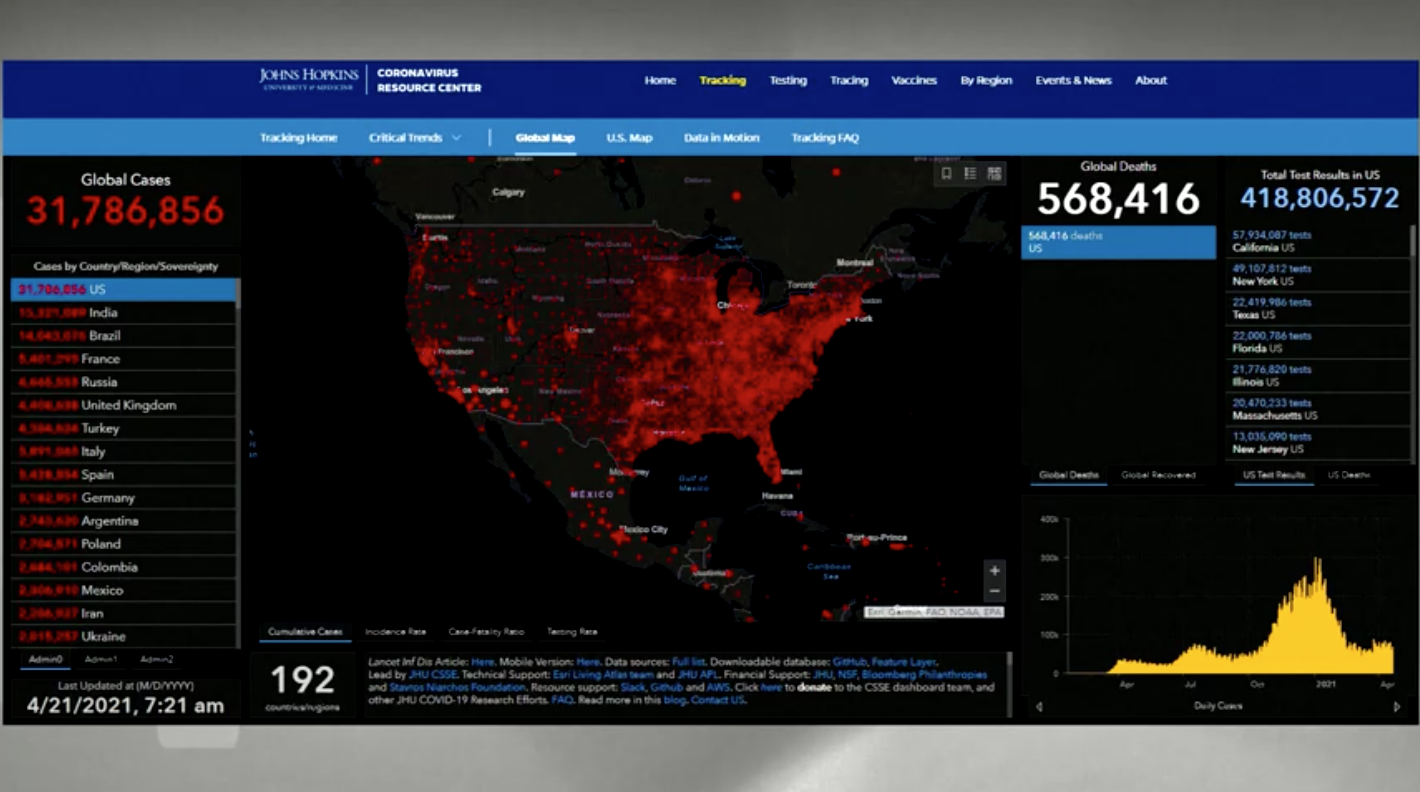Screen dimensions: 1420x792
Task: Open the Tracking FAQ tab
Action: 825,138
